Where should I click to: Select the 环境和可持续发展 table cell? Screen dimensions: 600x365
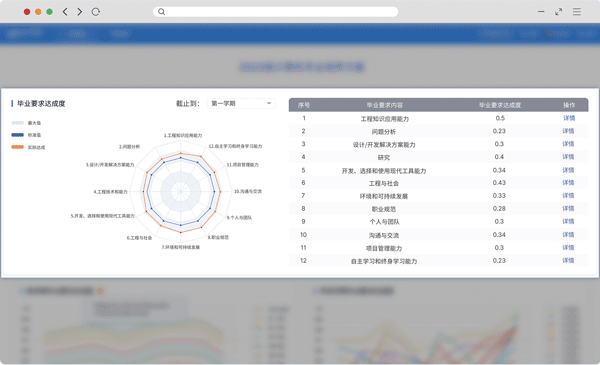(x=384, y=196)
